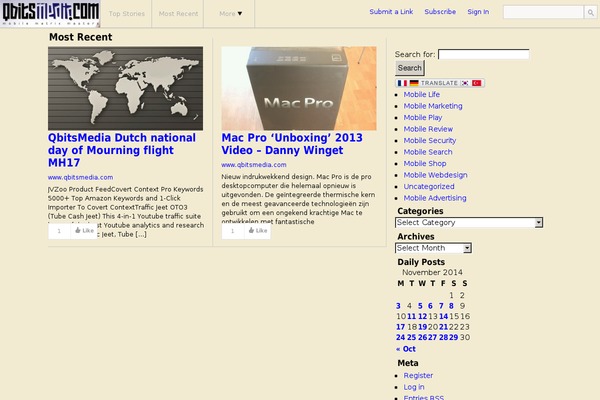
Task: Open Mac Pro Unboxing 2013 Video headline
Action: [292, 144]
